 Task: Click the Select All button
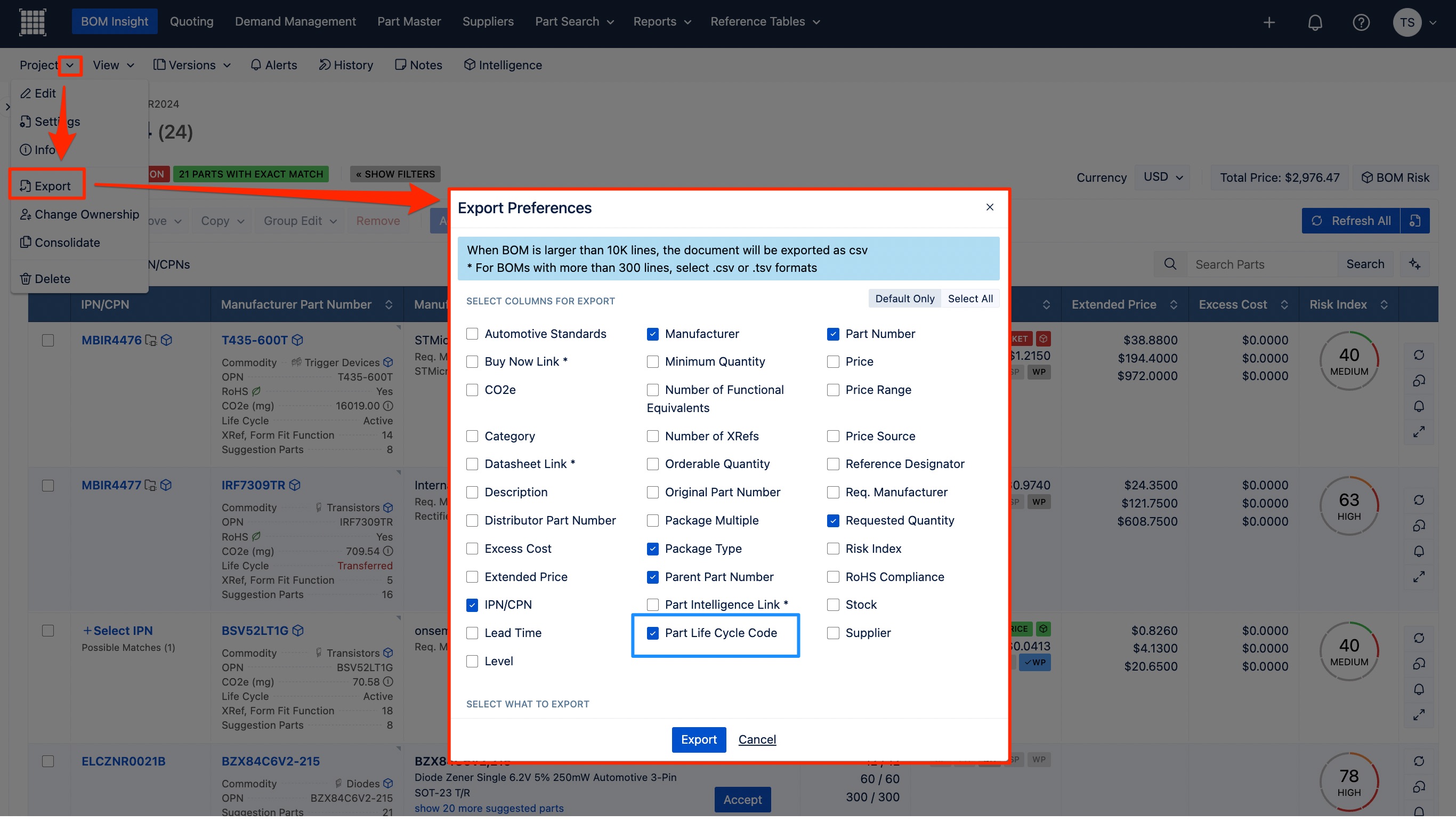[x=970, y=299]
